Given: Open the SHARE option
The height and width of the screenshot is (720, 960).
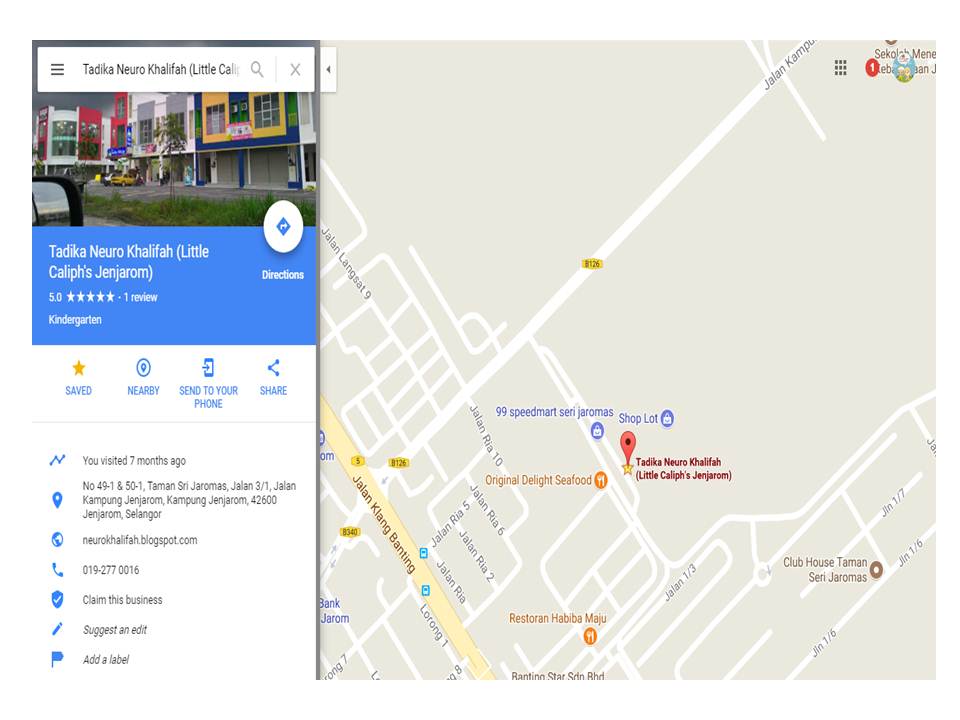Looking at the screenshot, I should point(273,377).
